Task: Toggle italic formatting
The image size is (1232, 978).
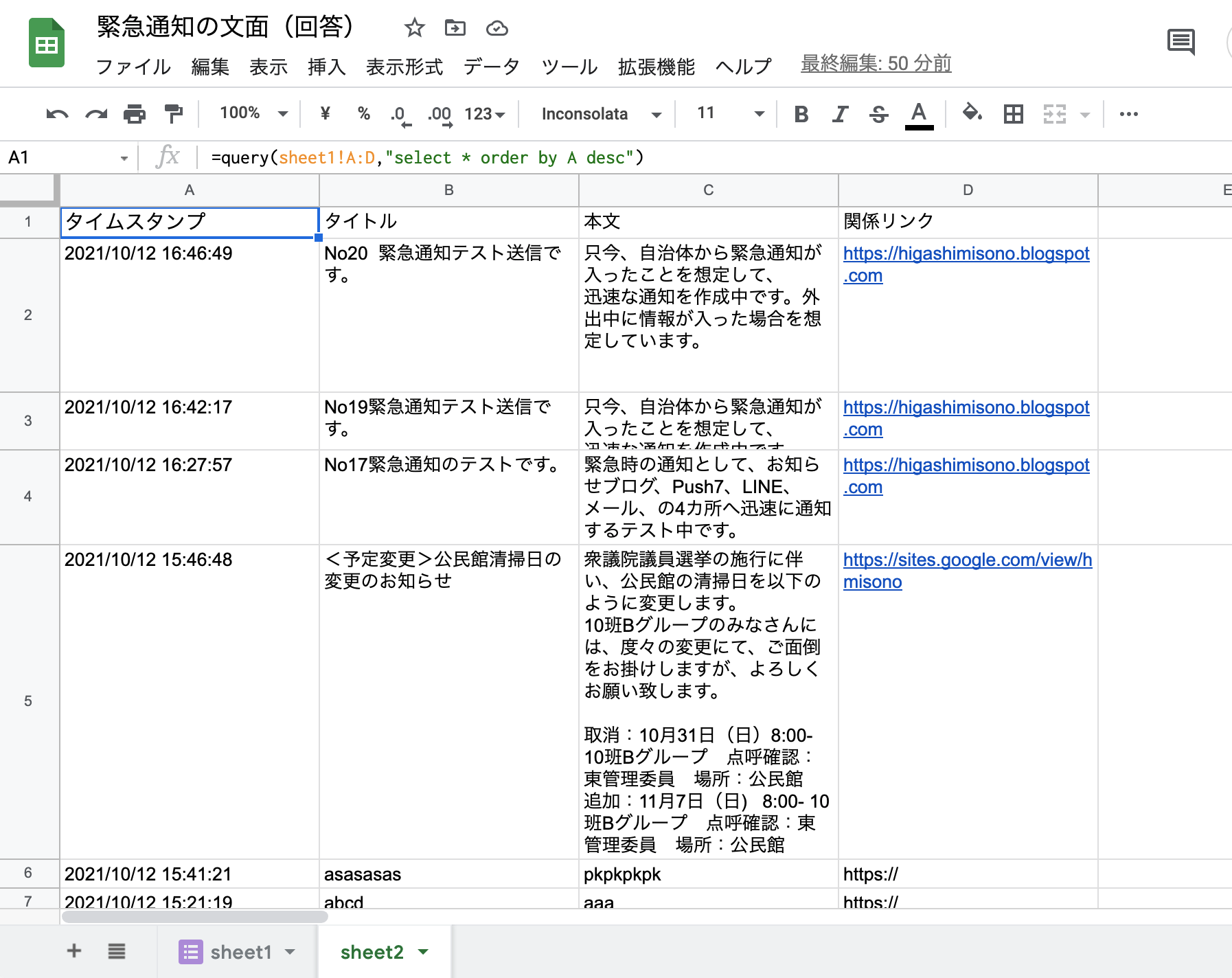Action: click(x=840, y=114)
